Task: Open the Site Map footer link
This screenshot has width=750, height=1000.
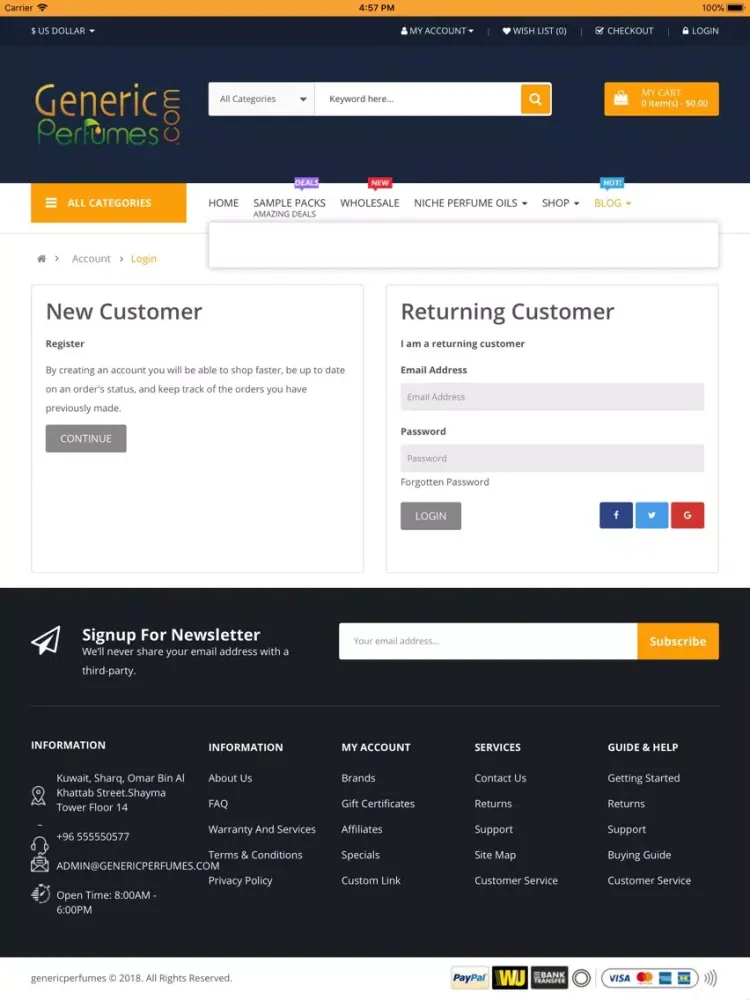Action: click(496, 855)
